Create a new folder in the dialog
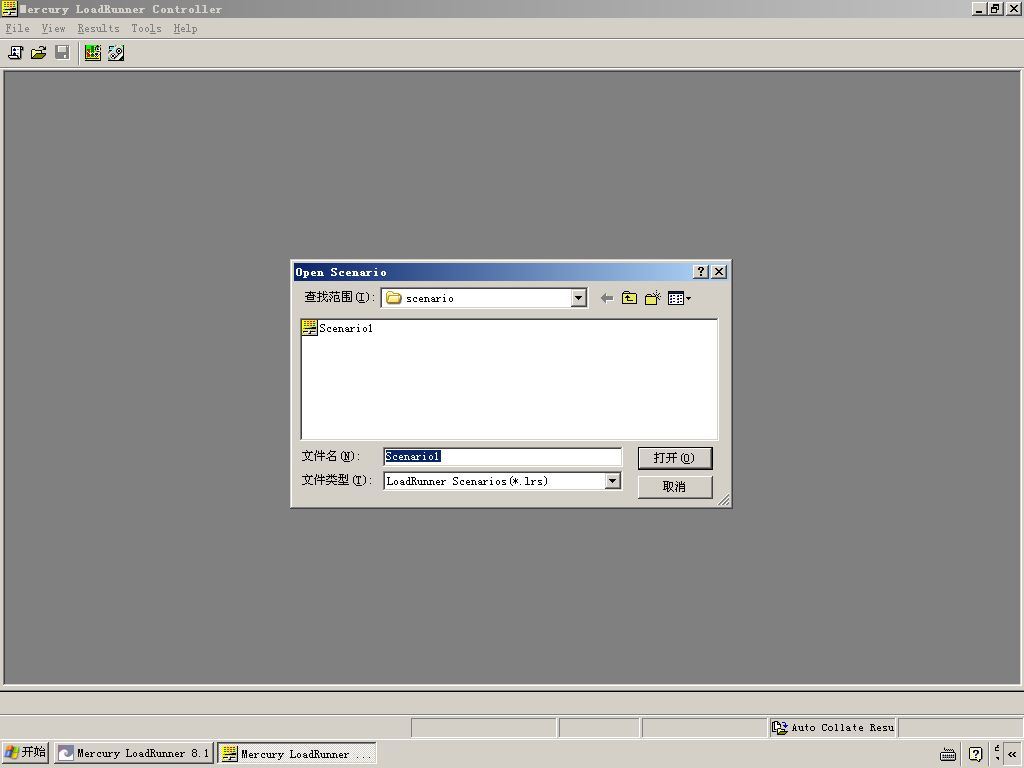This screenshot has height=768, width=1024. click(652, 298)
